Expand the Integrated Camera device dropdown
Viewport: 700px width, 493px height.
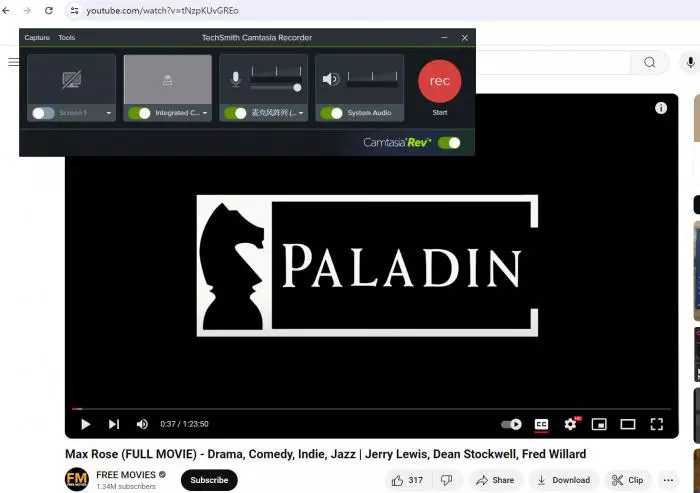(x=204, y=113)
